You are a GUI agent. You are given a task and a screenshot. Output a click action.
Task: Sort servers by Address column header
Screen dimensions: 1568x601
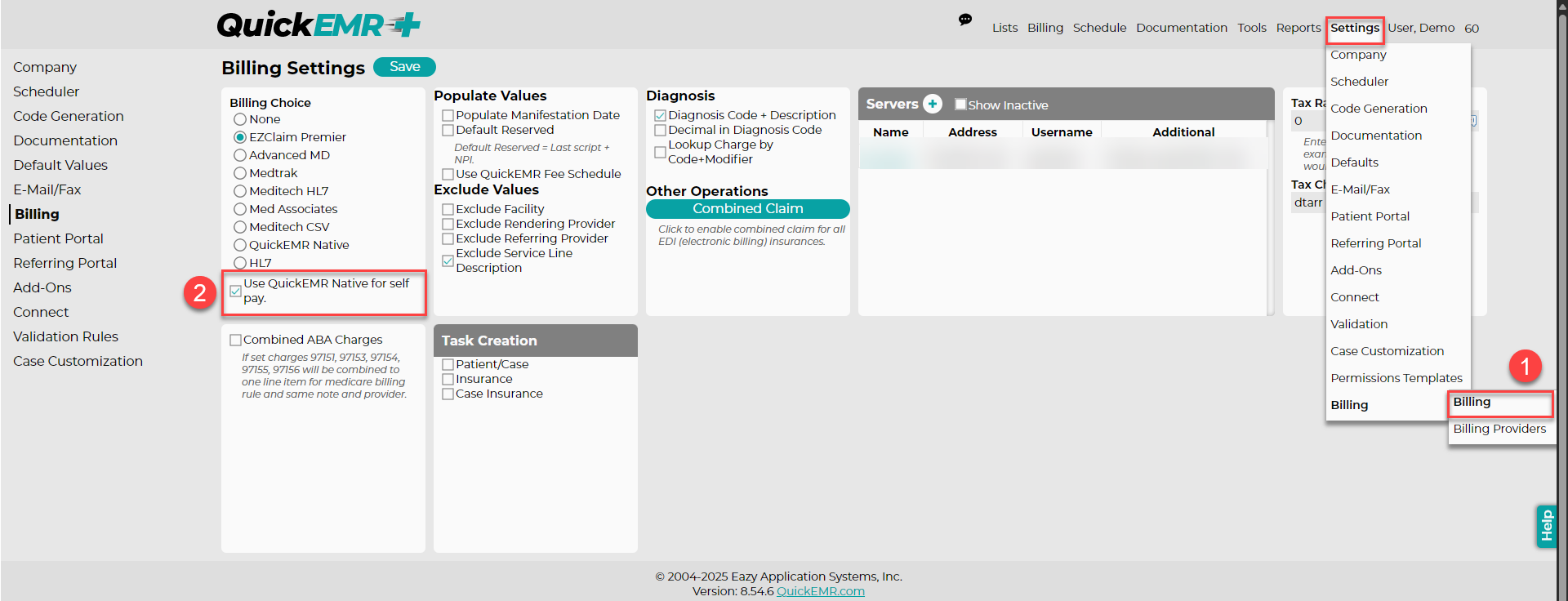click(973, 132)
